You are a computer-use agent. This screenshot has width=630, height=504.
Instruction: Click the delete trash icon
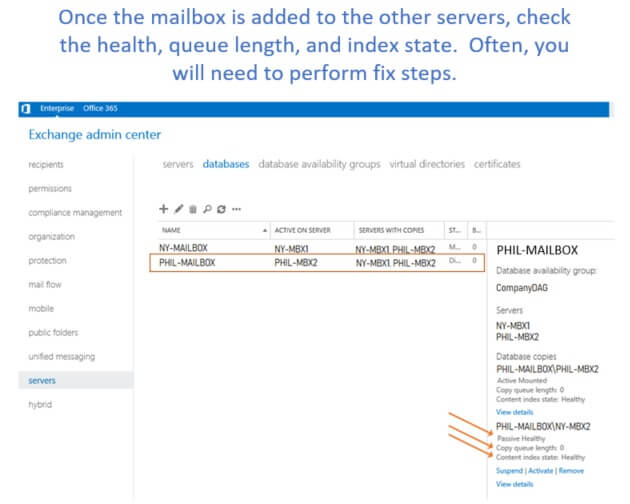pyautogui.click(x=193, y=209)
